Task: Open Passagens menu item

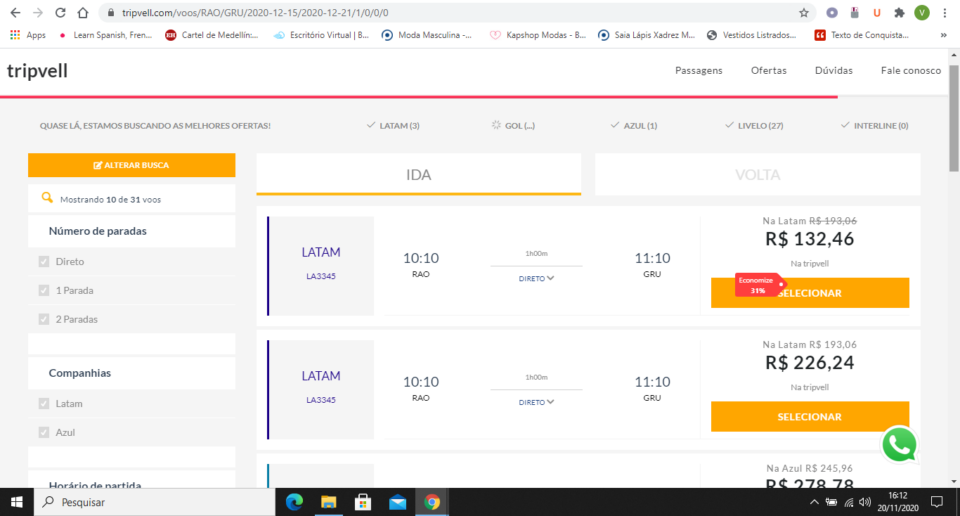Action: tap(699, 70)
